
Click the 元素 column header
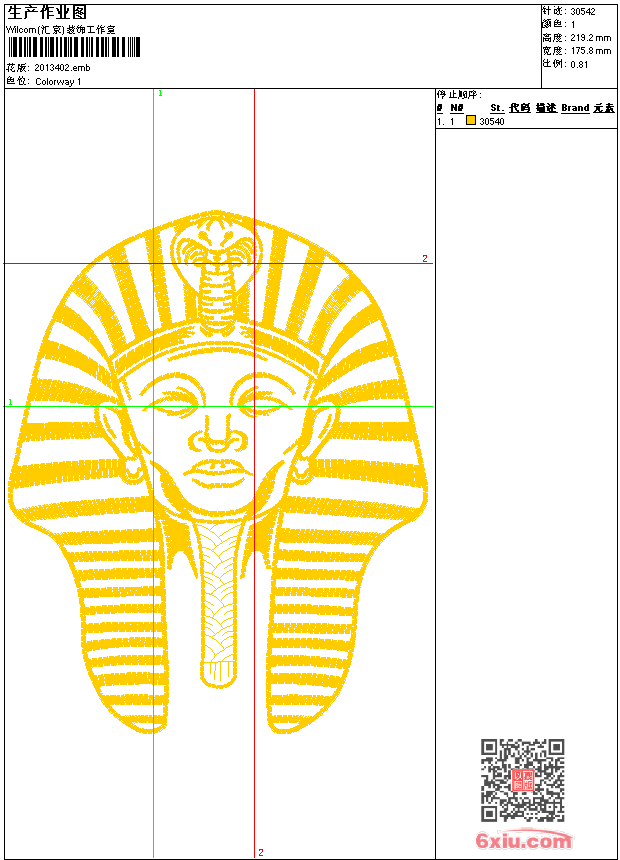coord(604,108)
